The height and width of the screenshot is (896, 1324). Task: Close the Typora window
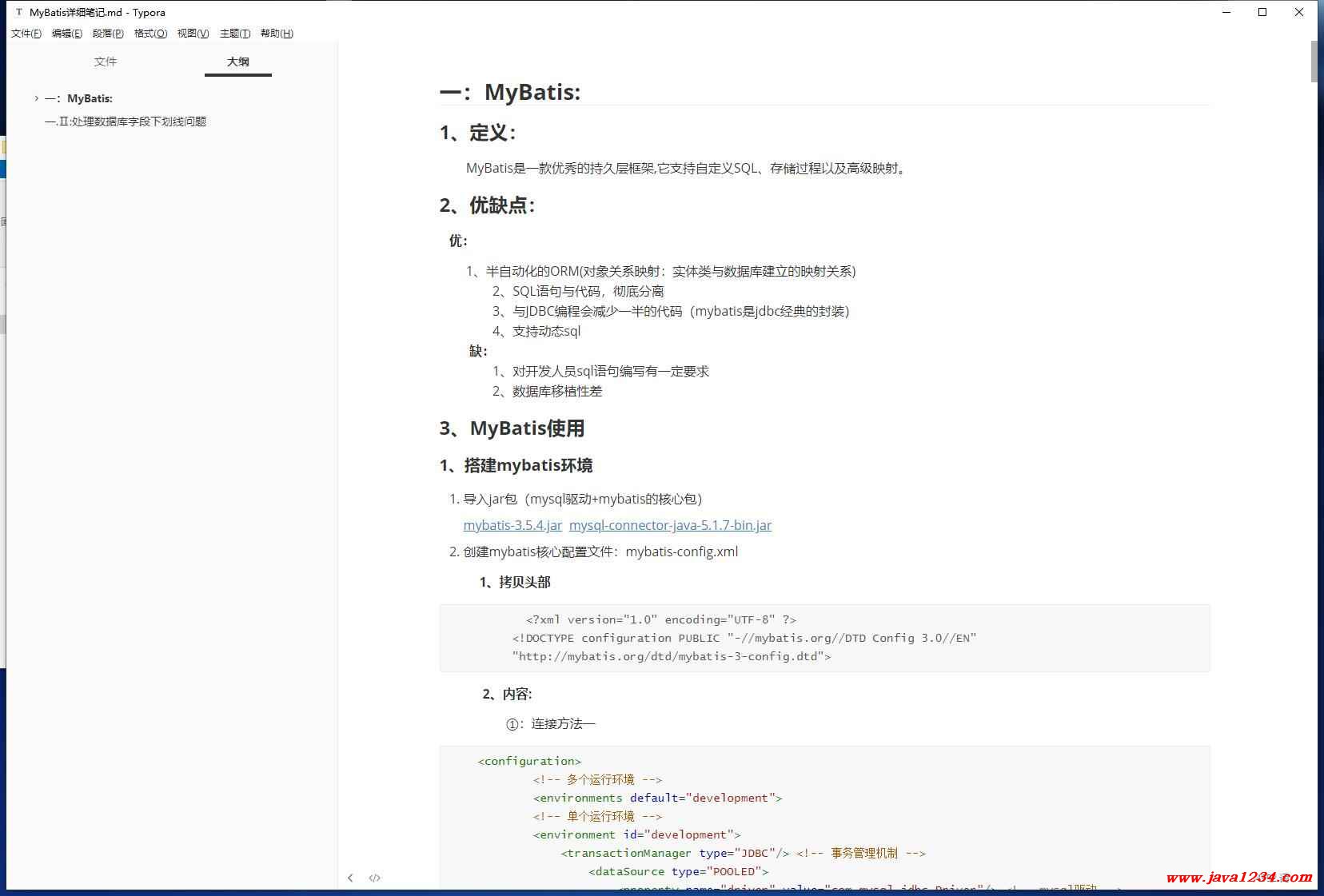1299,12
